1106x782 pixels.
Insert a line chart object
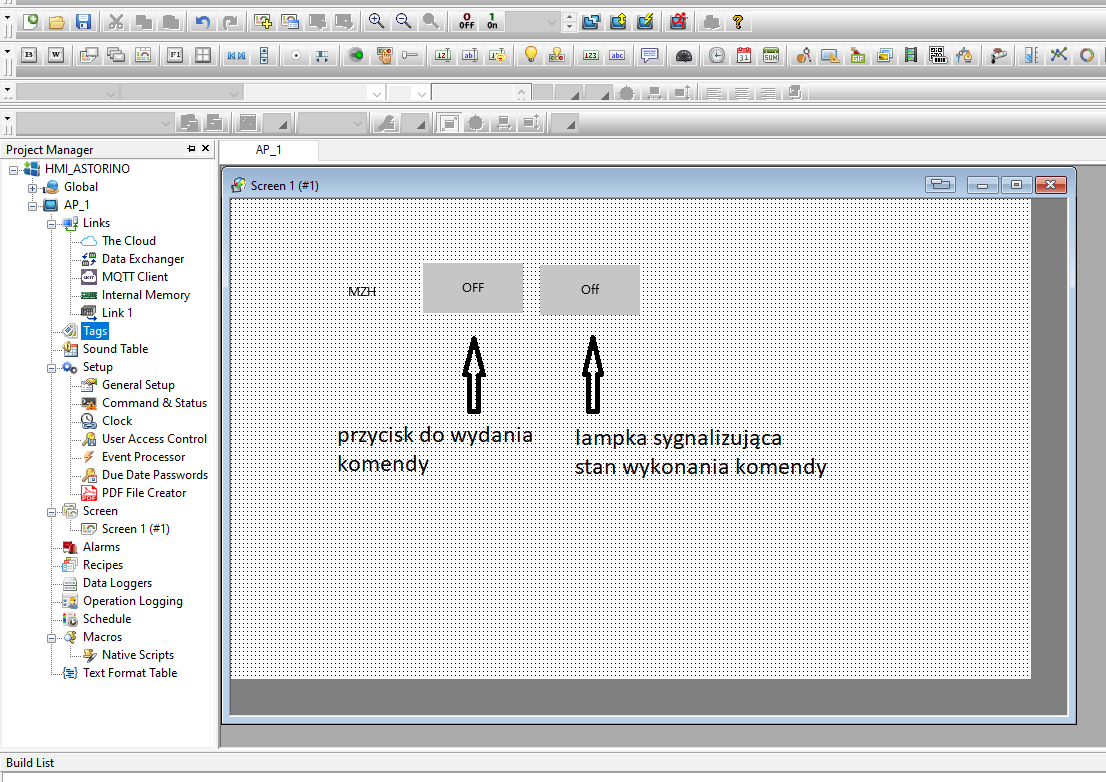1058,55
